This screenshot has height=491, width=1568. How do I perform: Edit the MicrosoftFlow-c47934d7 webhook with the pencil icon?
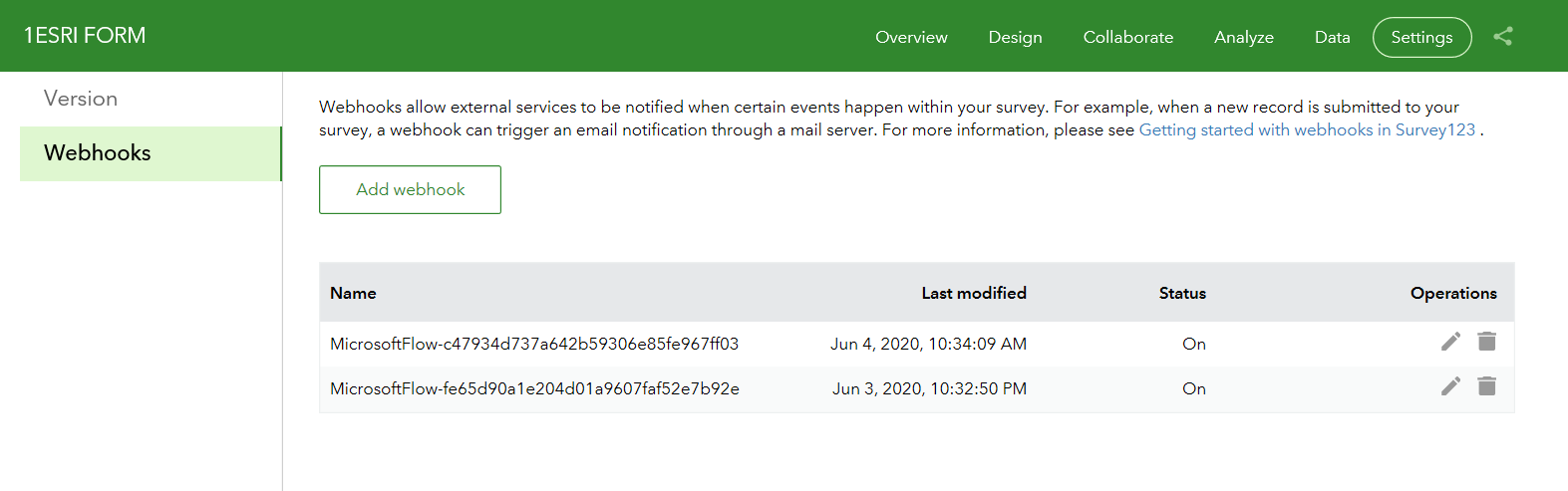(1450, 342)
